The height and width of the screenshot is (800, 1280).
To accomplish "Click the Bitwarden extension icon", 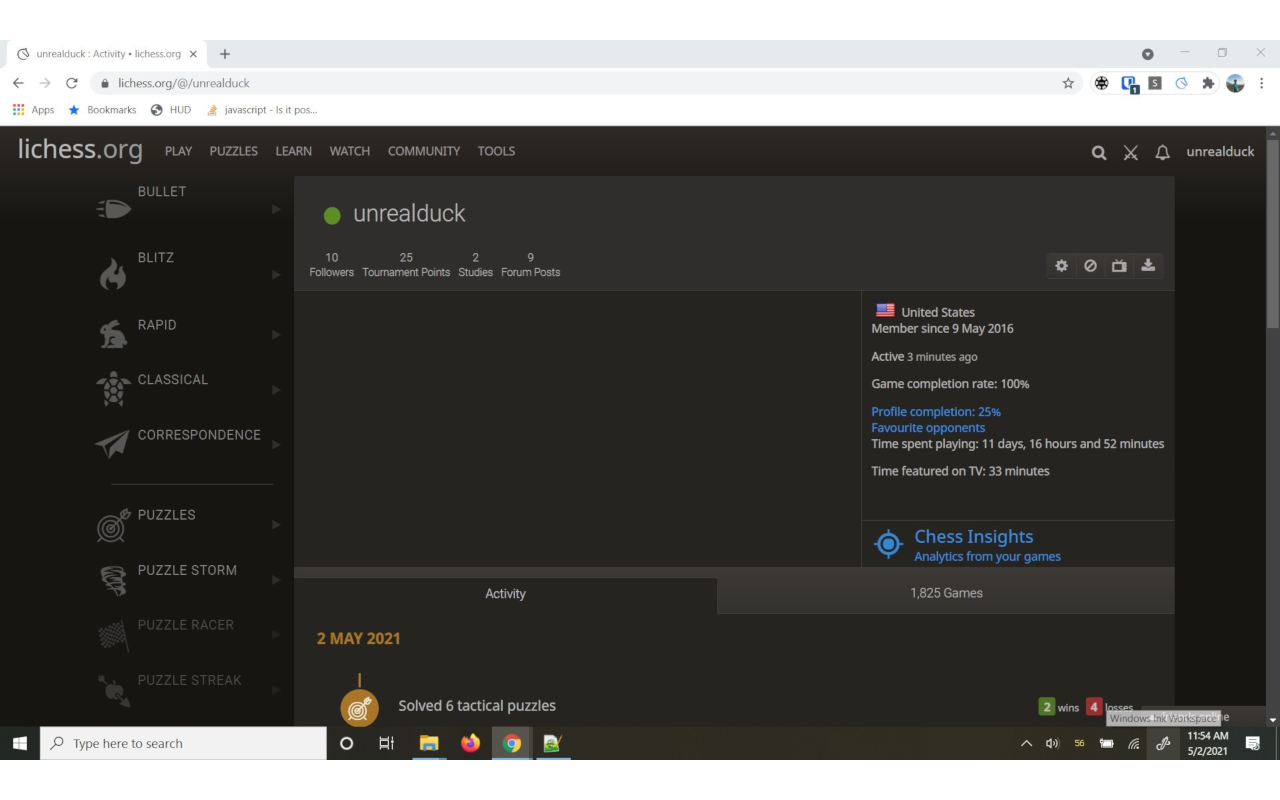I will coord(1129,84).
